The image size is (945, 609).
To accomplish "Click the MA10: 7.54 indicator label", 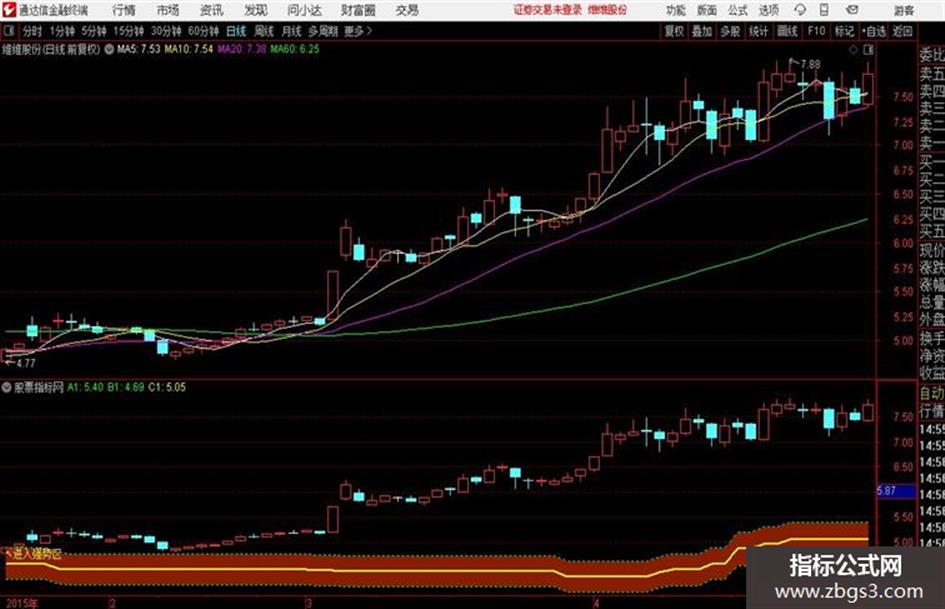I will coord(189,49).
